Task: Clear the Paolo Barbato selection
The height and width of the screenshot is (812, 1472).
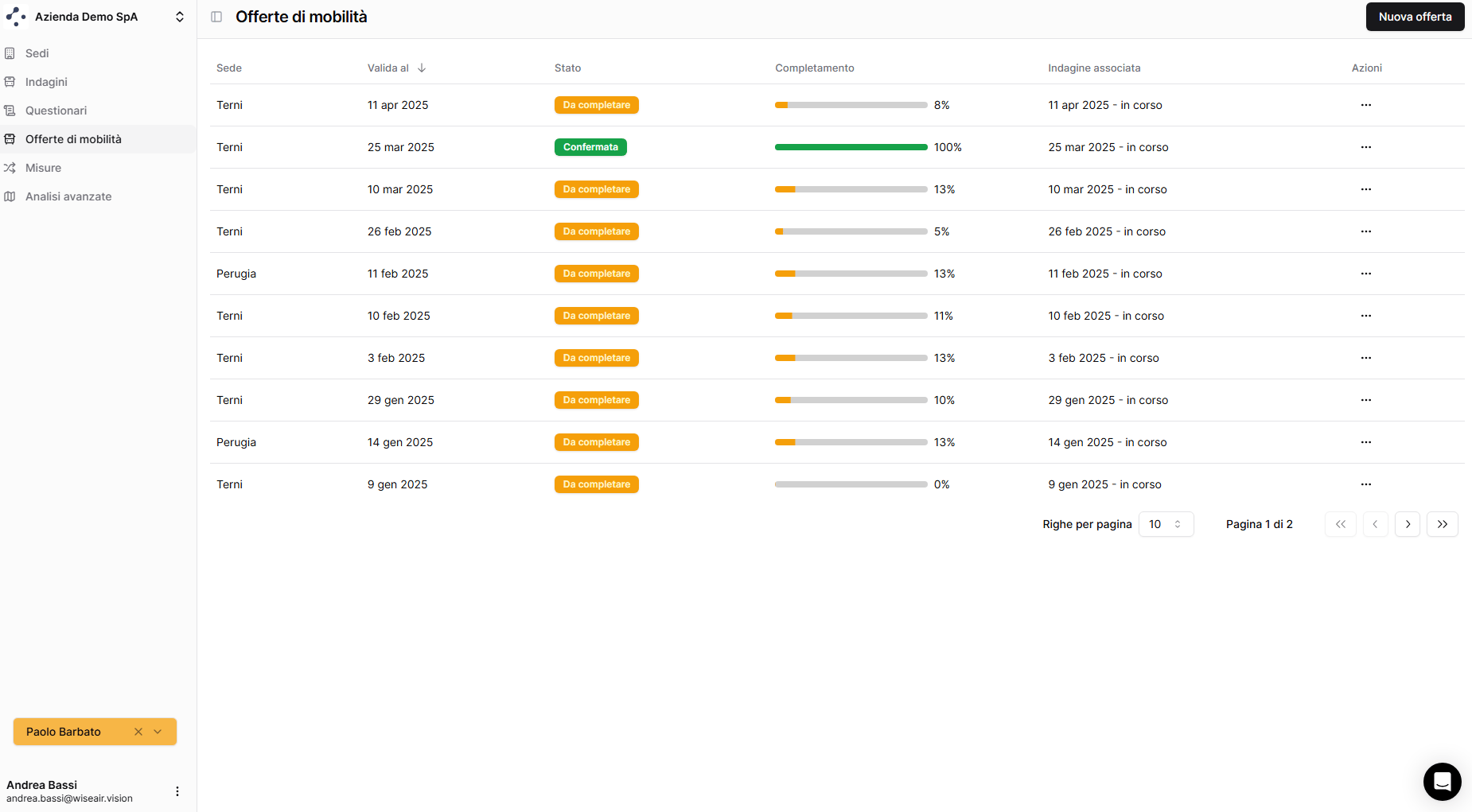Action: [138, 732]
